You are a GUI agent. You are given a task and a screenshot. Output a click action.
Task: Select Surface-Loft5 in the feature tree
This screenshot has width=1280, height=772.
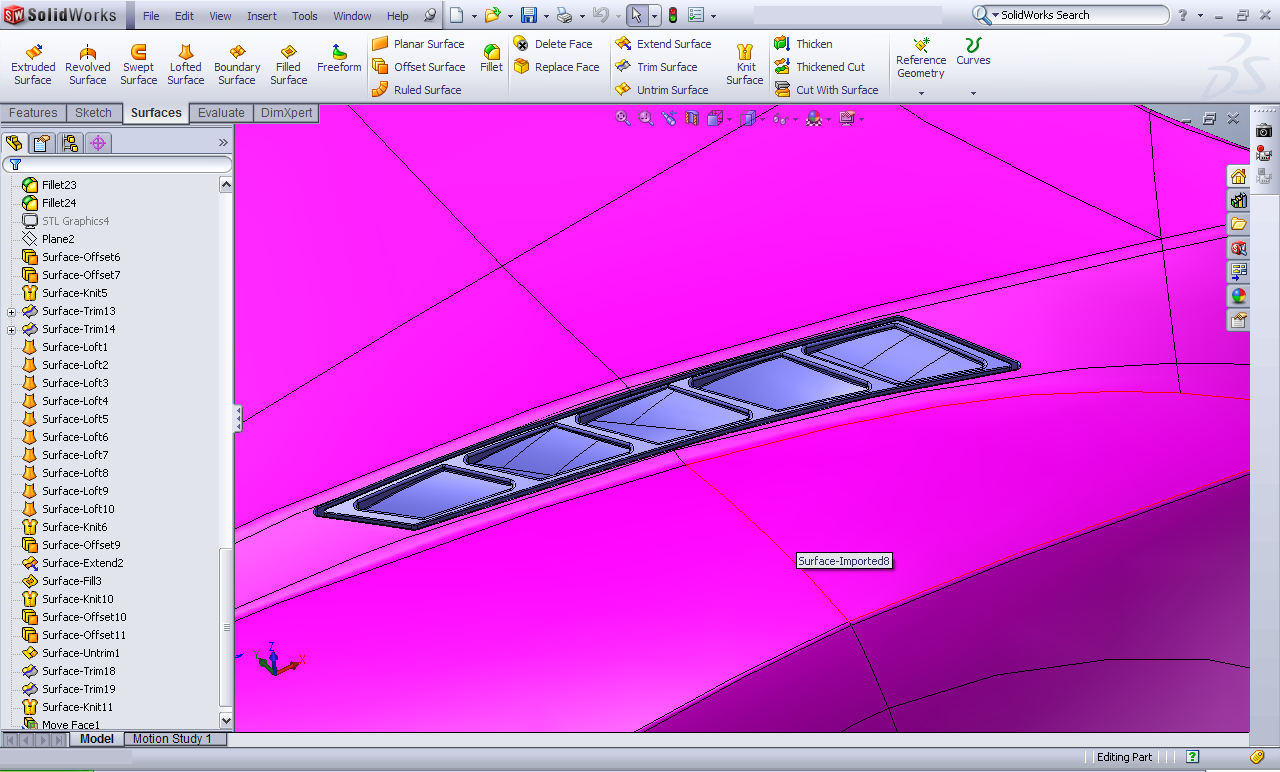[75, 419]
